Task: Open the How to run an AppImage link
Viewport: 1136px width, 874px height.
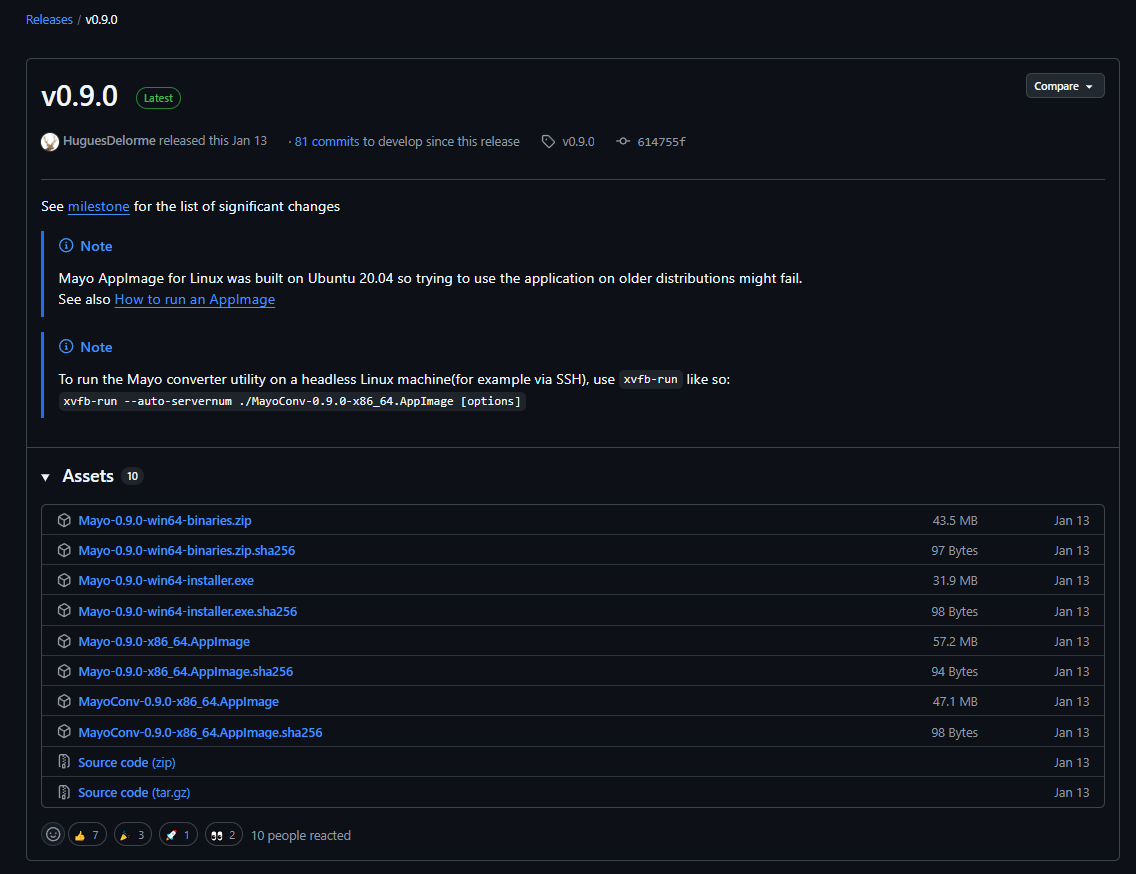Action: tap(195, 299)
